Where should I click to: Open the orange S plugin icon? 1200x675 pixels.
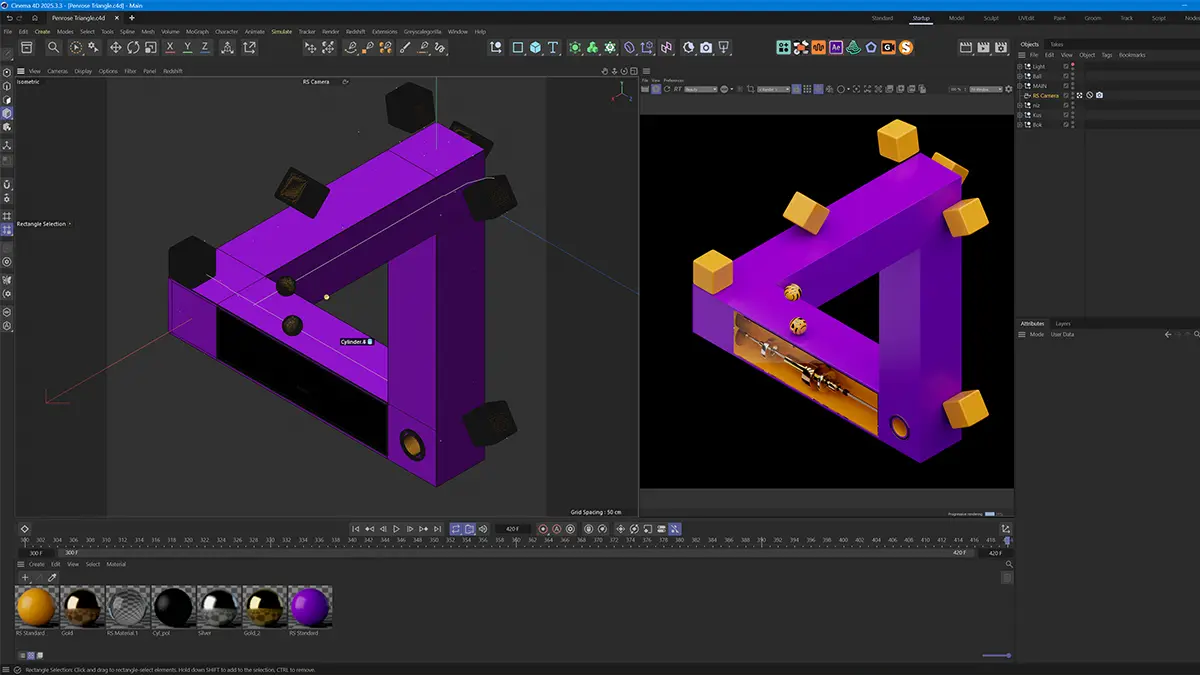(906, 47)
